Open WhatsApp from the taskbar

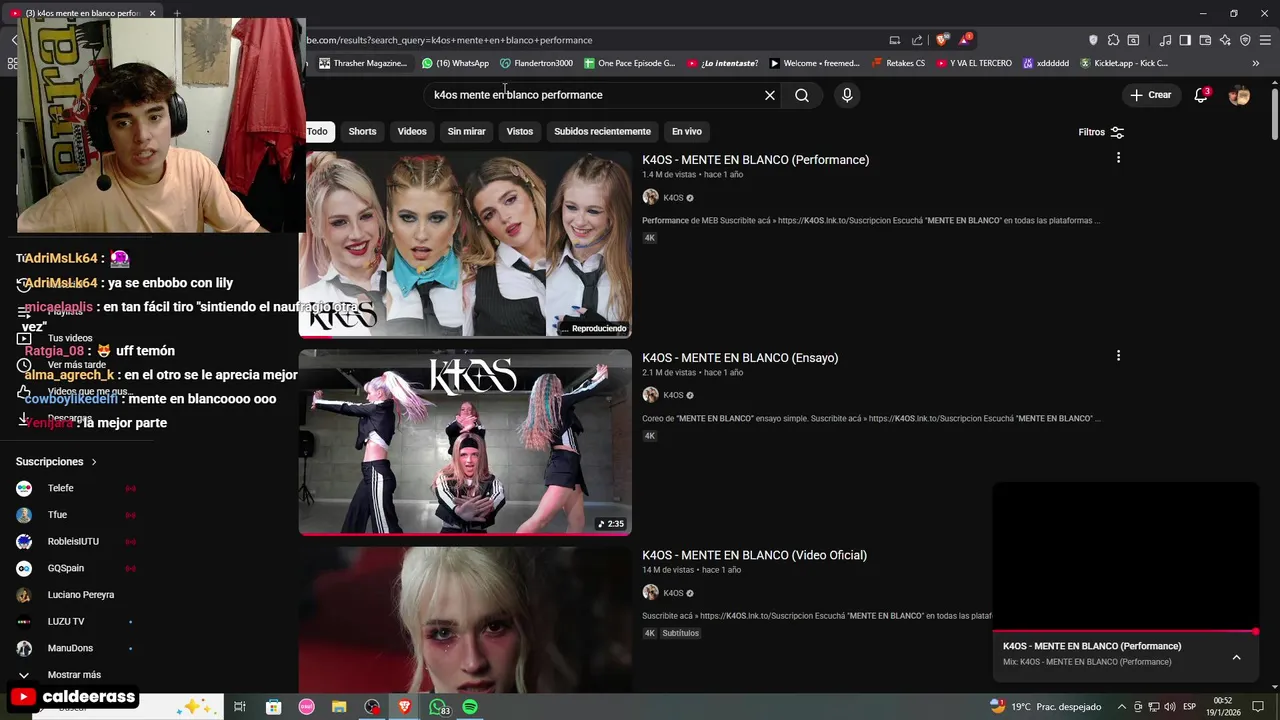[x=438, y=707]
